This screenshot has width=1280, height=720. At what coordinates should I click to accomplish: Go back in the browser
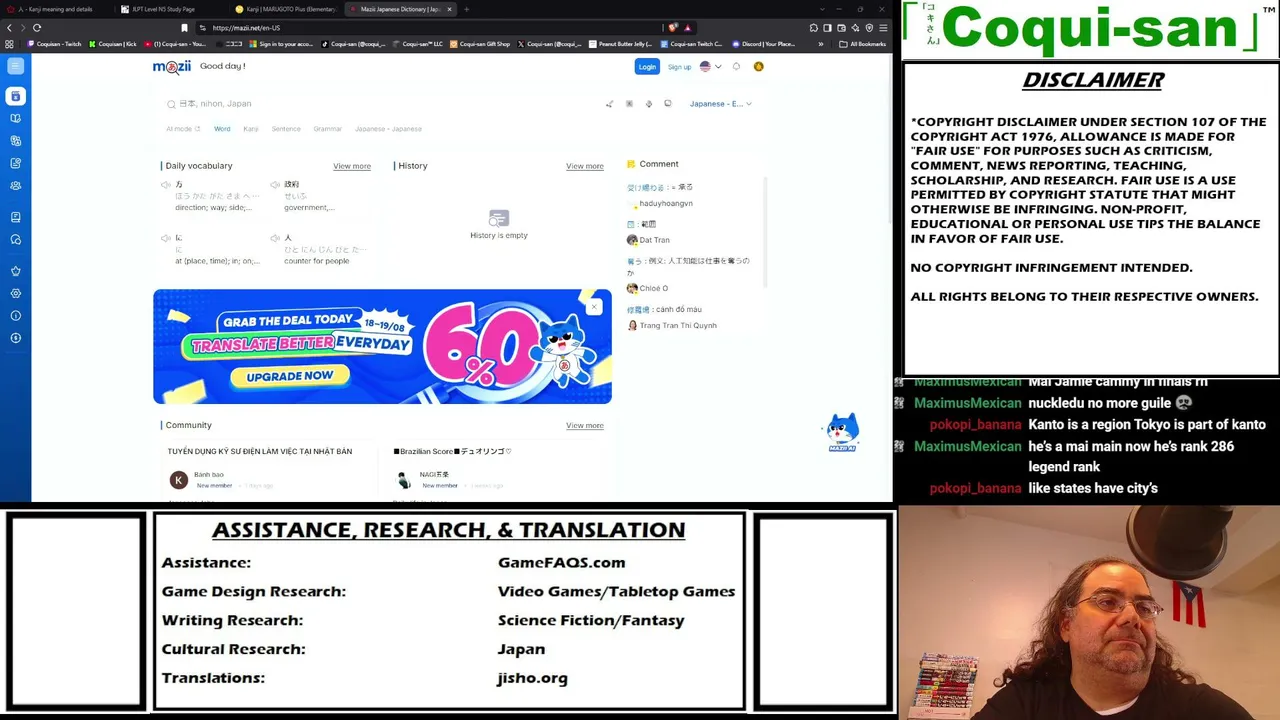pyautogui.click(x=9, y=28)
